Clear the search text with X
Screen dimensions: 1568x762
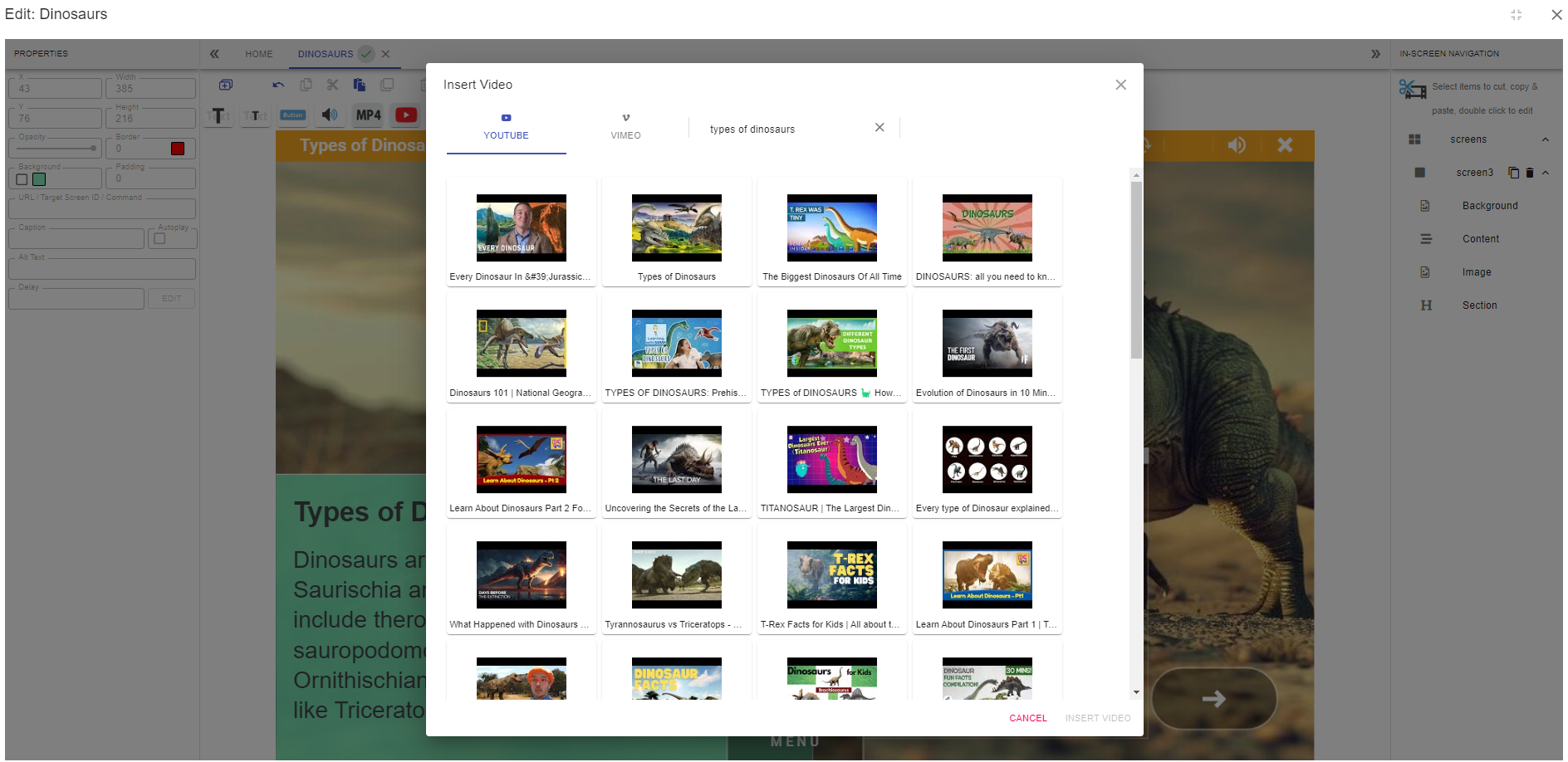click(x=880, y=127)
